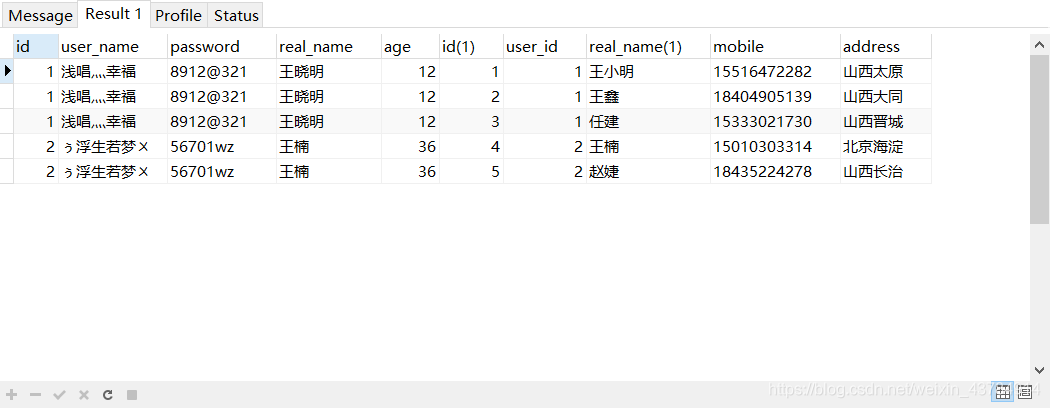1050x408 pixels.
Task: Add a new record with the plus icon
Action: pyautogui.click(x=11, y=395)
